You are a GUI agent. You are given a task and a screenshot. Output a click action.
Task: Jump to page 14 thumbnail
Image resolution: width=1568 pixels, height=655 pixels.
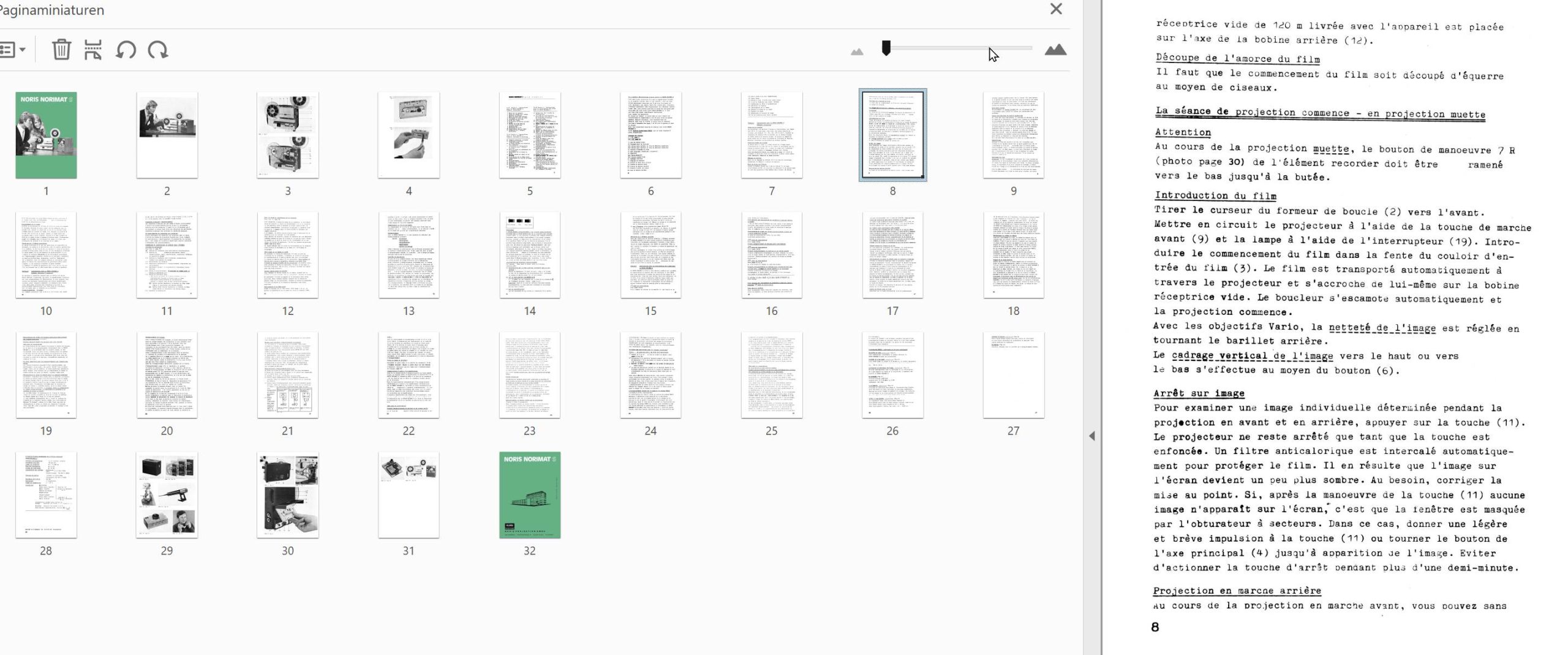(x=530, y=256)
